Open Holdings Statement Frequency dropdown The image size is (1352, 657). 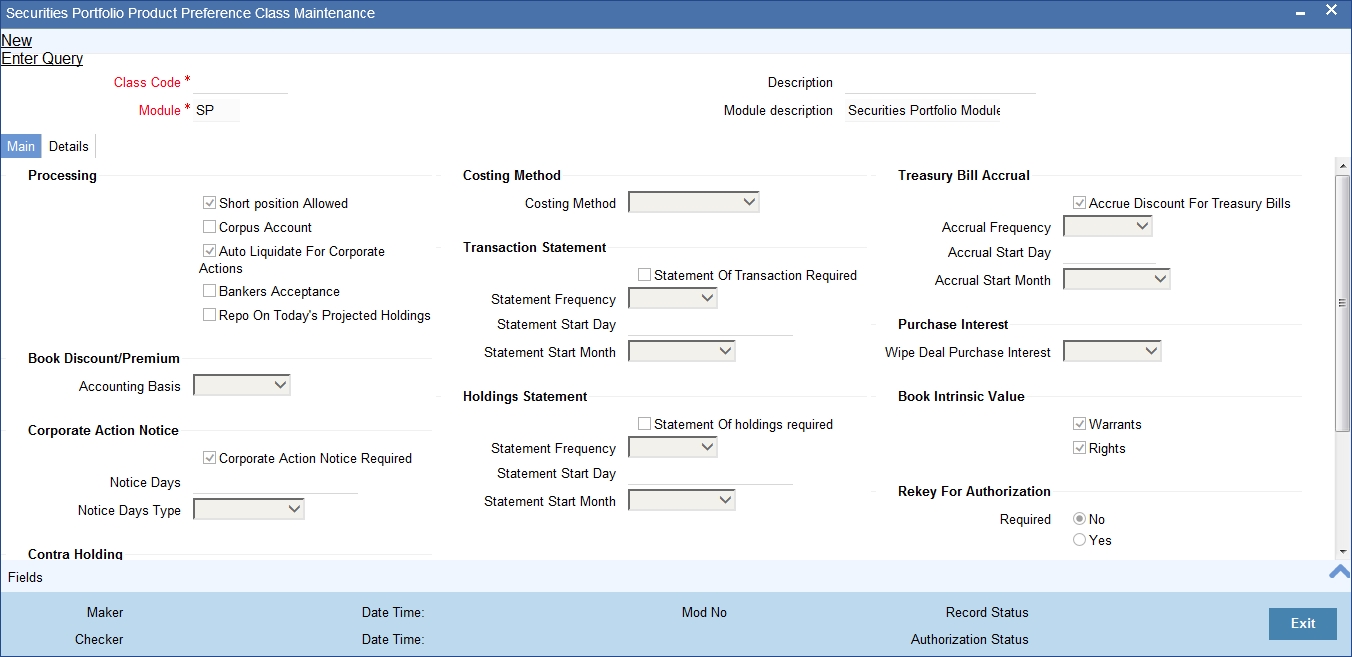coord(673,448)
